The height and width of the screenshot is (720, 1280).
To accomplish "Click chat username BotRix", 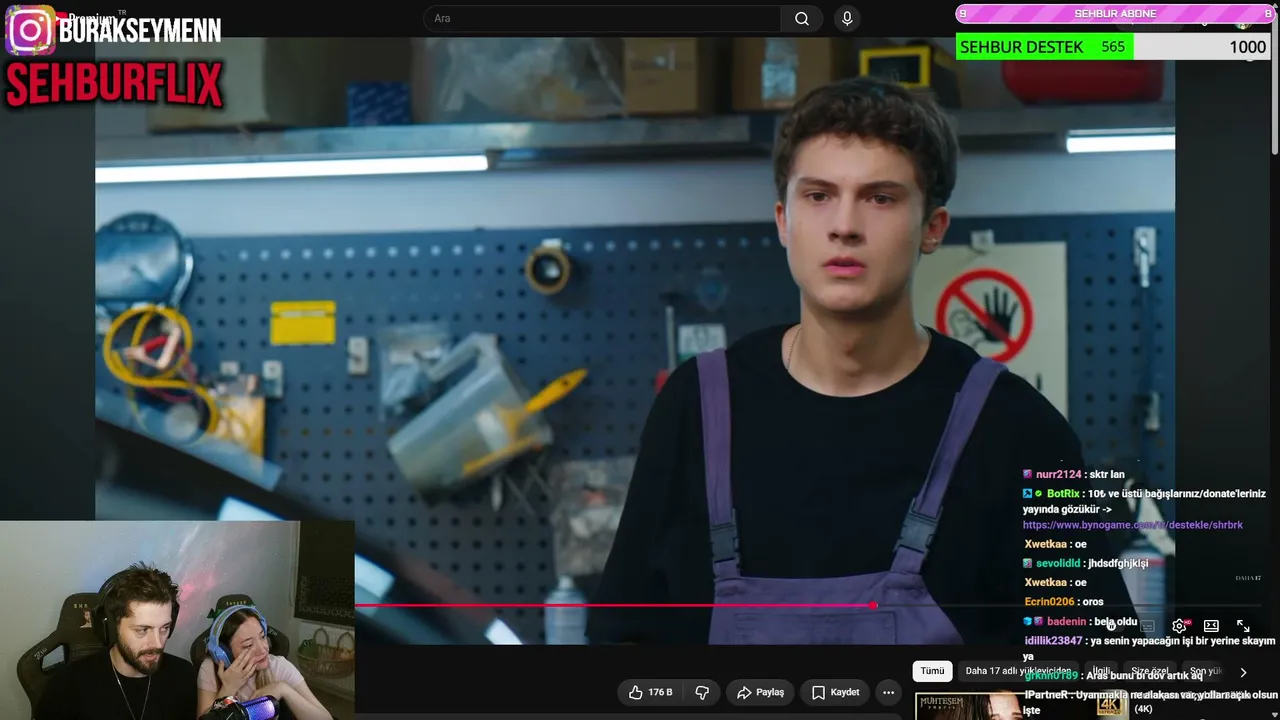I will pyautogui.click(x=1063, y=494).
